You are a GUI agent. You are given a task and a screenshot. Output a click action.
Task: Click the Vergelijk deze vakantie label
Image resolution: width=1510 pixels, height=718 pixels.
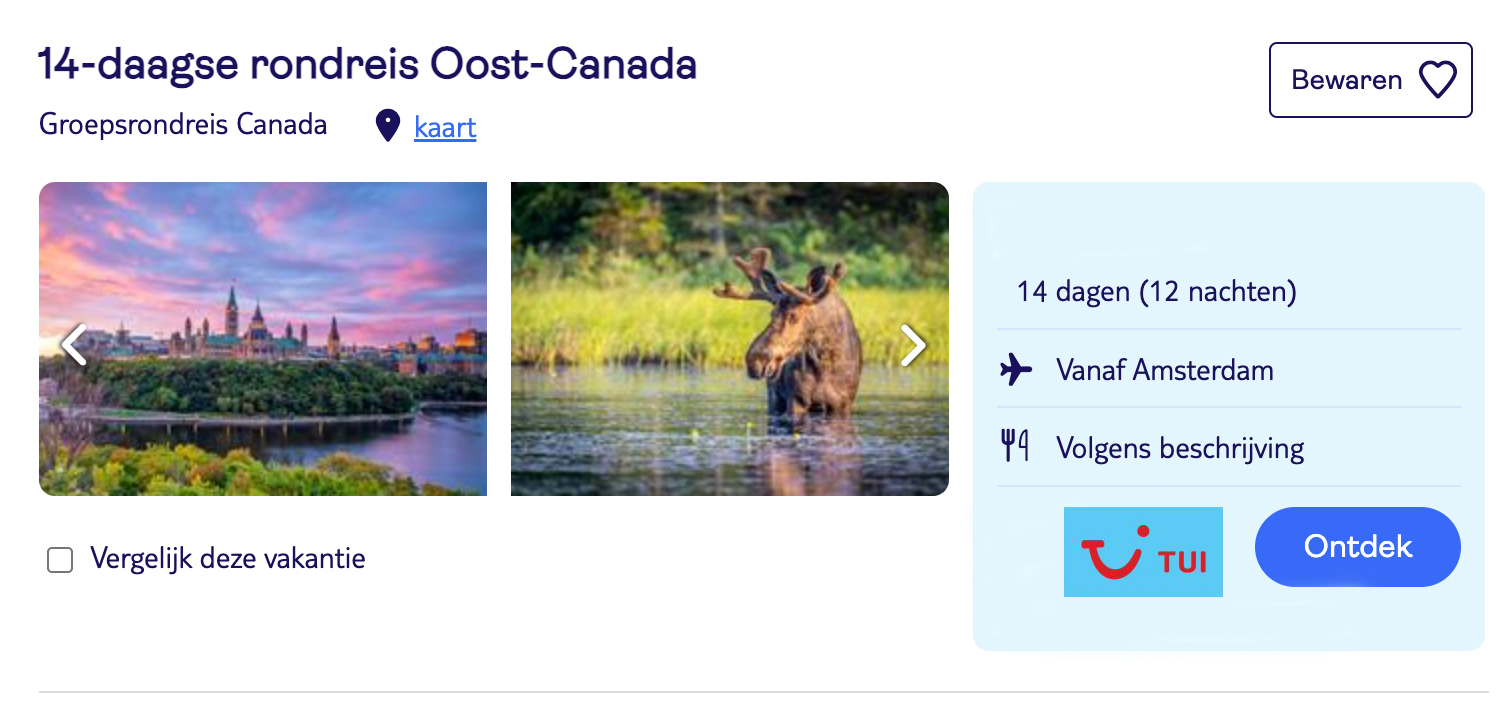(228, 558)
